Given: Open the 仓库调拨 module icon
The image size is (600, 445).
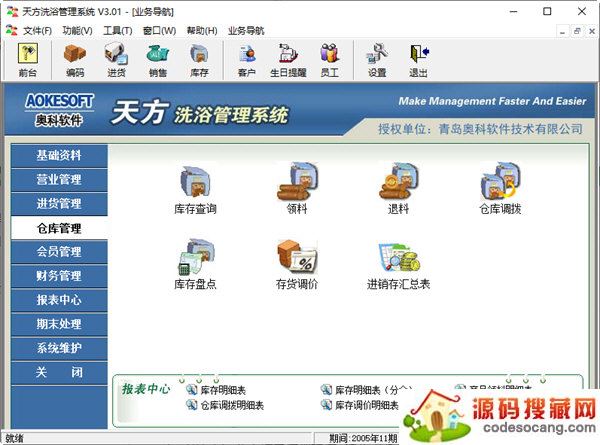Looking at the screenshot, I should click(500, 189).
